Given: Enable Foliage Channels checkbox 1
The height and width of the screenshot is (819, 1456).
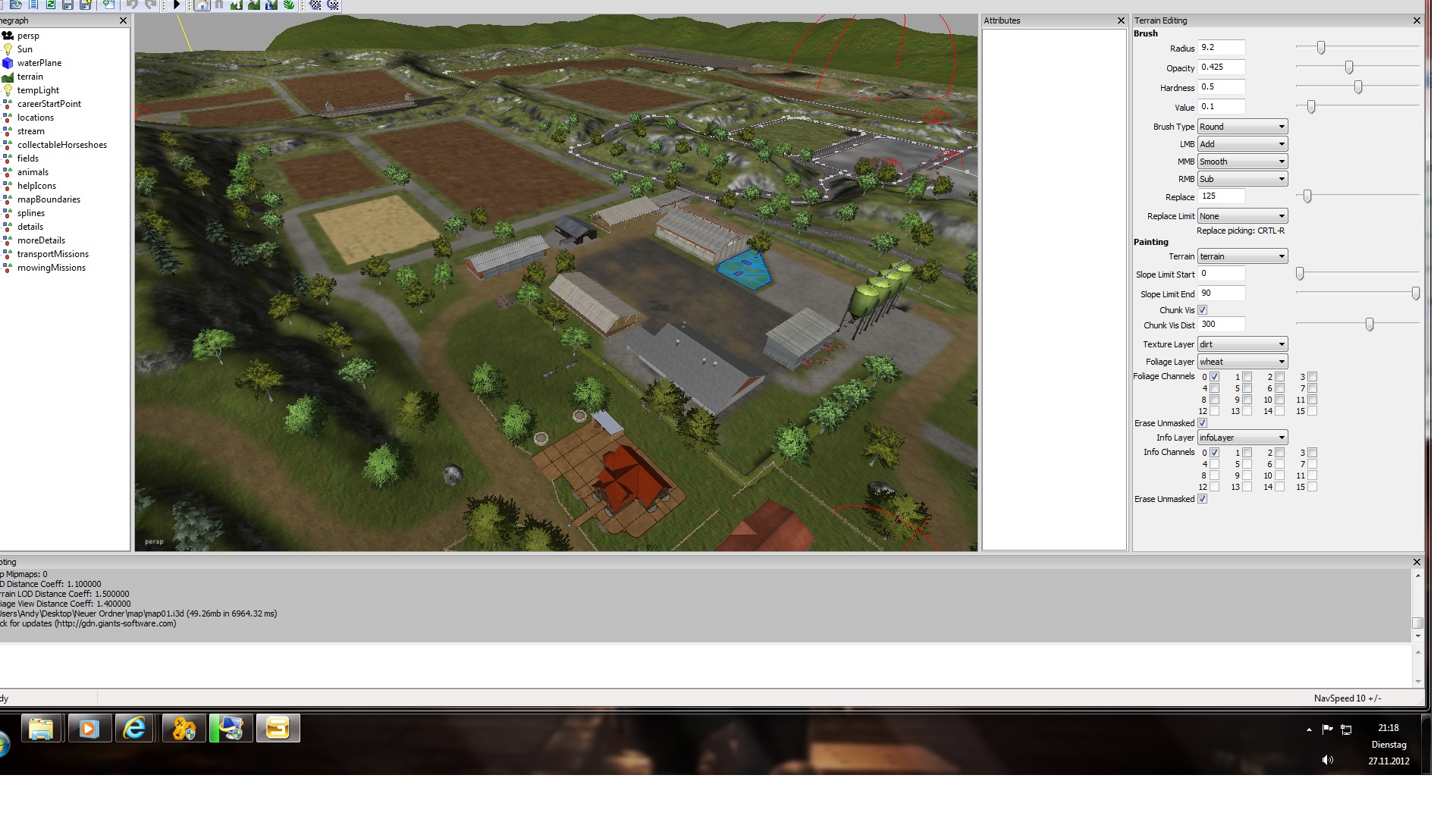Looking at the screenshot, I should coord(1247,377).
